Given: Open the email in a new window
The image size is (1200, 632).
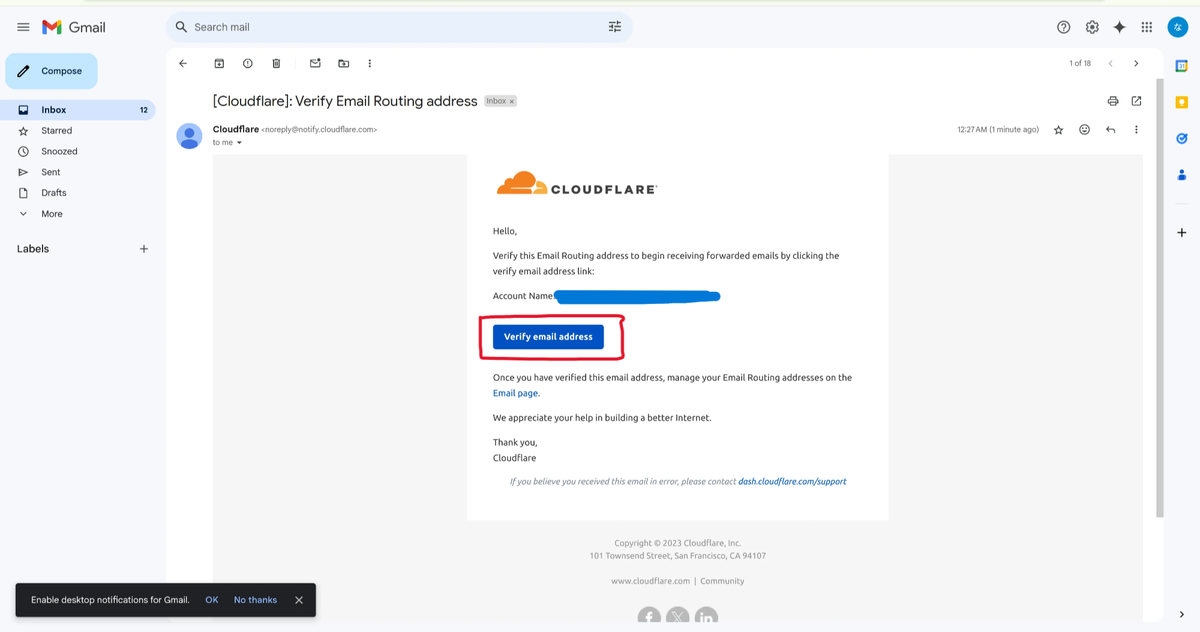Looking at the screenshot, I should pyautogui.click(x=1137, y=101).
